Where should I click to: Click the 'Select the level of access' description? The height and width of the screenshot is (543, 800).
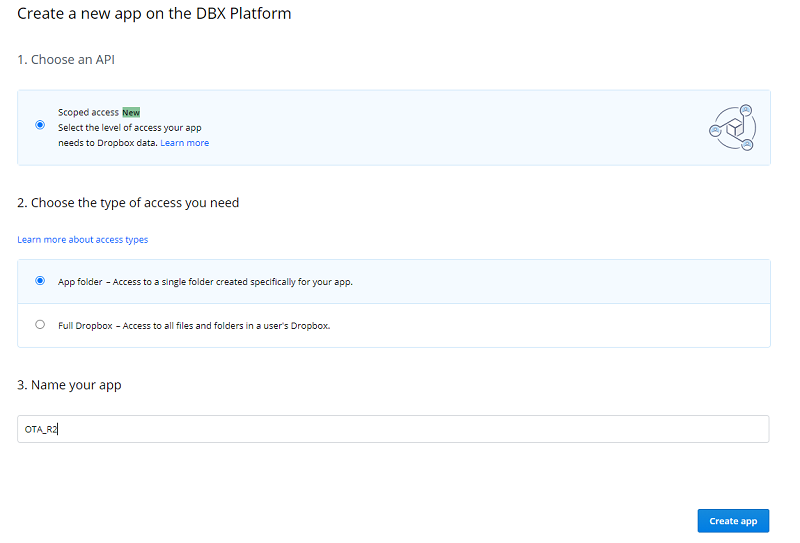pos(130,128)
